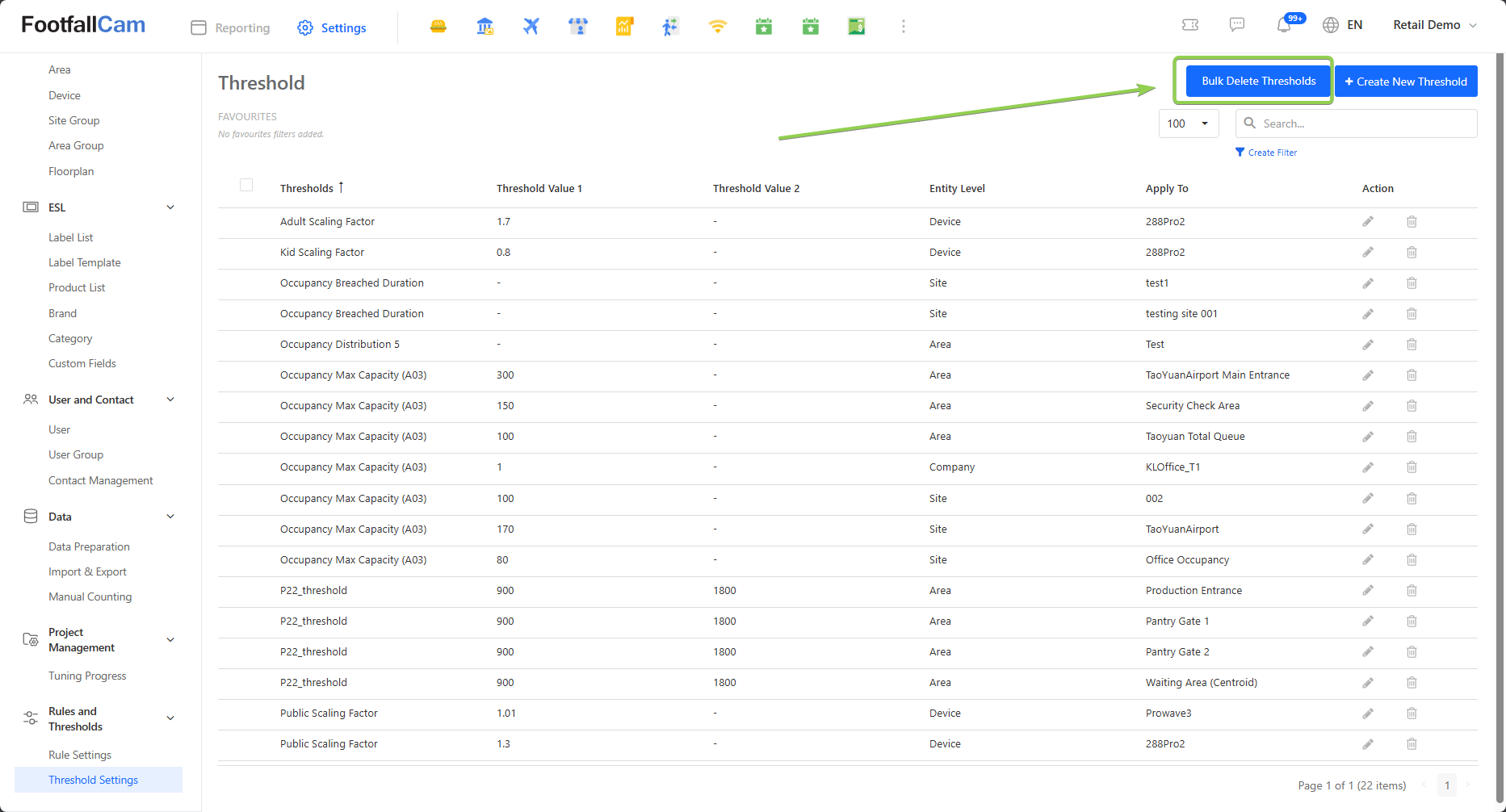The width and height of the screenshot is (1506, 812).
Task: Delete the Adult Scaling Factor threshold
Action: click(x=1412, y=222)
